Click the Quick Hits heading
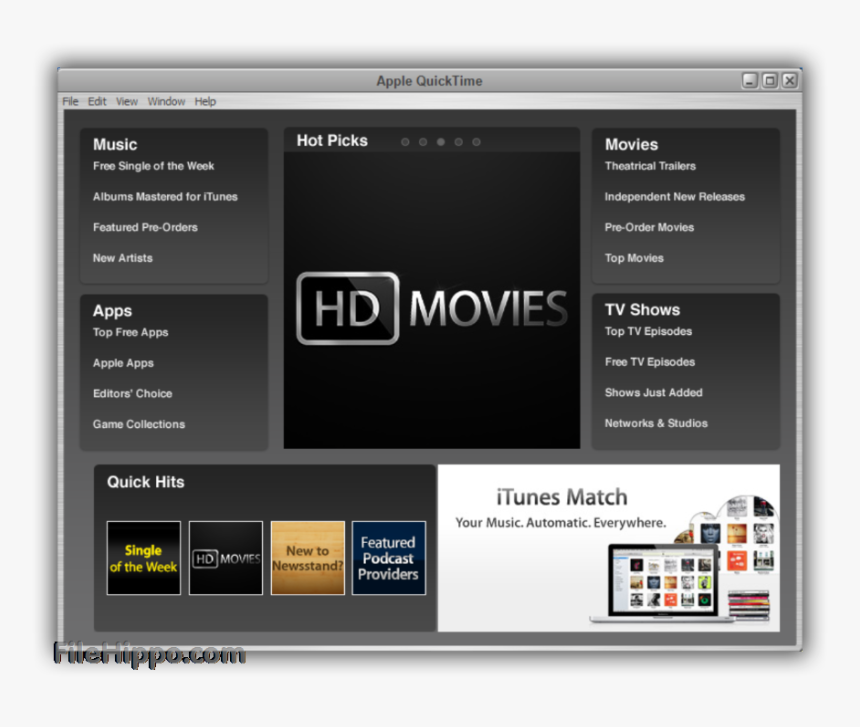860x727 pixels. coord(146,482)
